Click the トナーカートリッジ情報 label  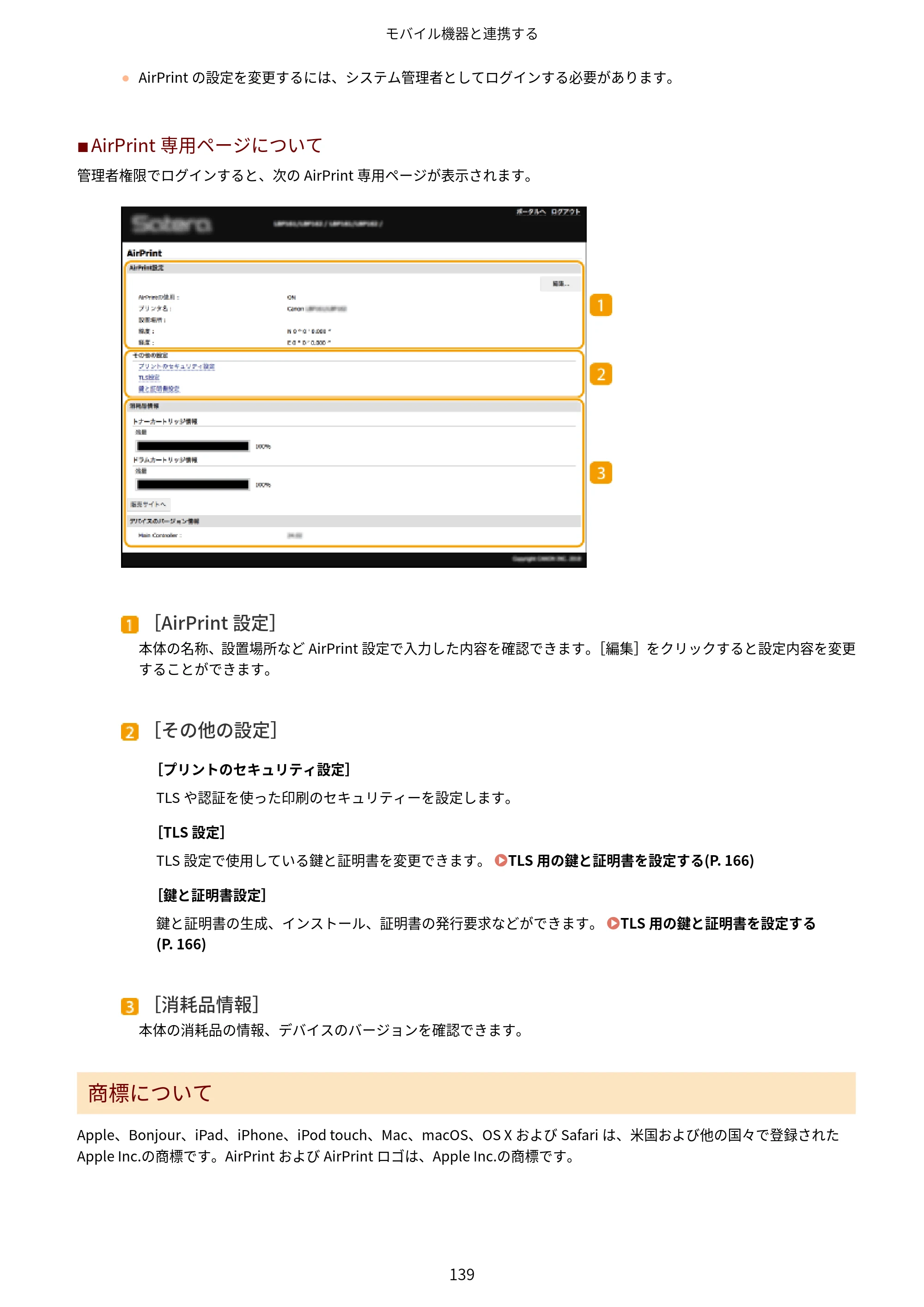pyautogui.click(x=165, y=421)
